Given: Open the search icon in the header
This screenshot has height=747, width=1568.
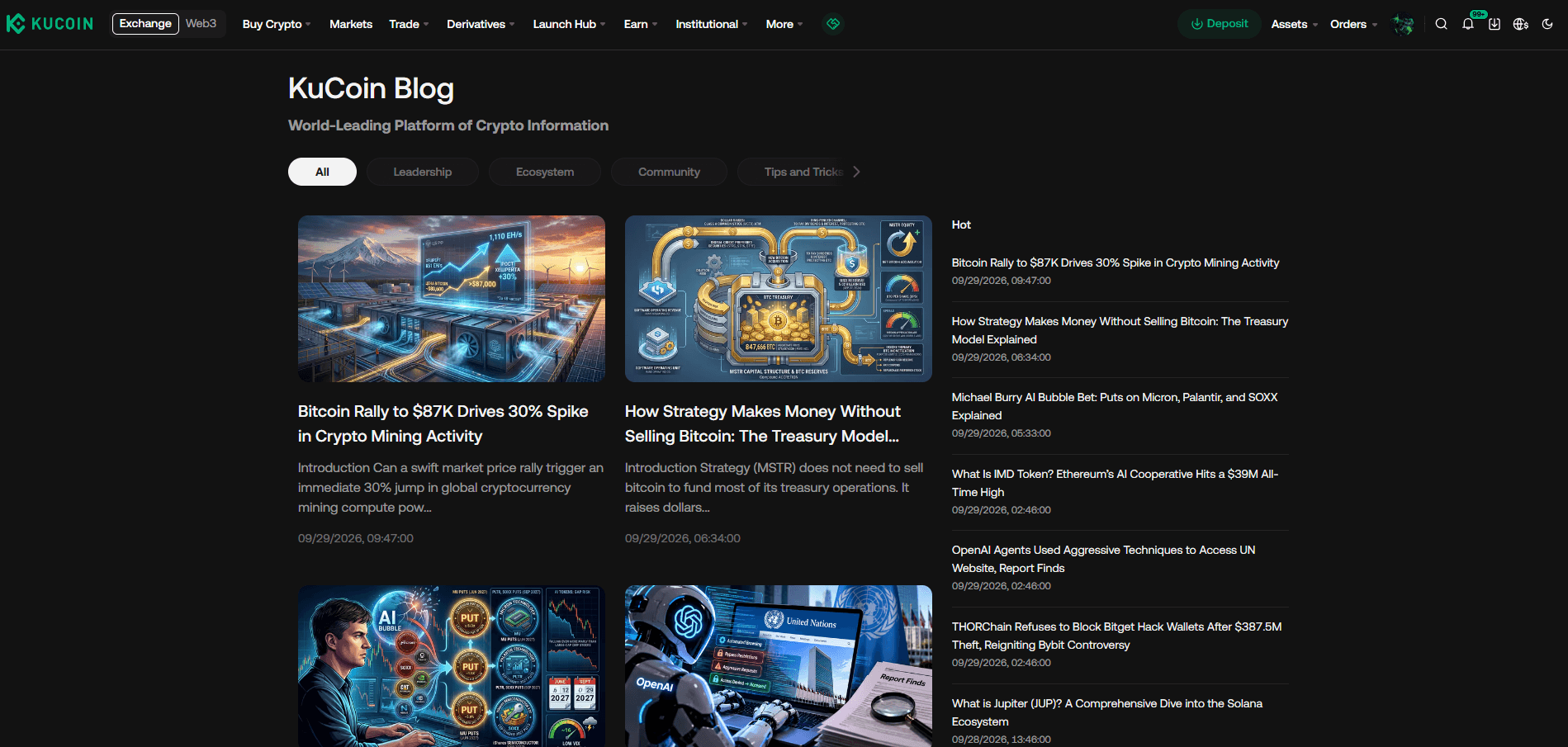Looking at the screenshot, I should (x=1441, y=24).
